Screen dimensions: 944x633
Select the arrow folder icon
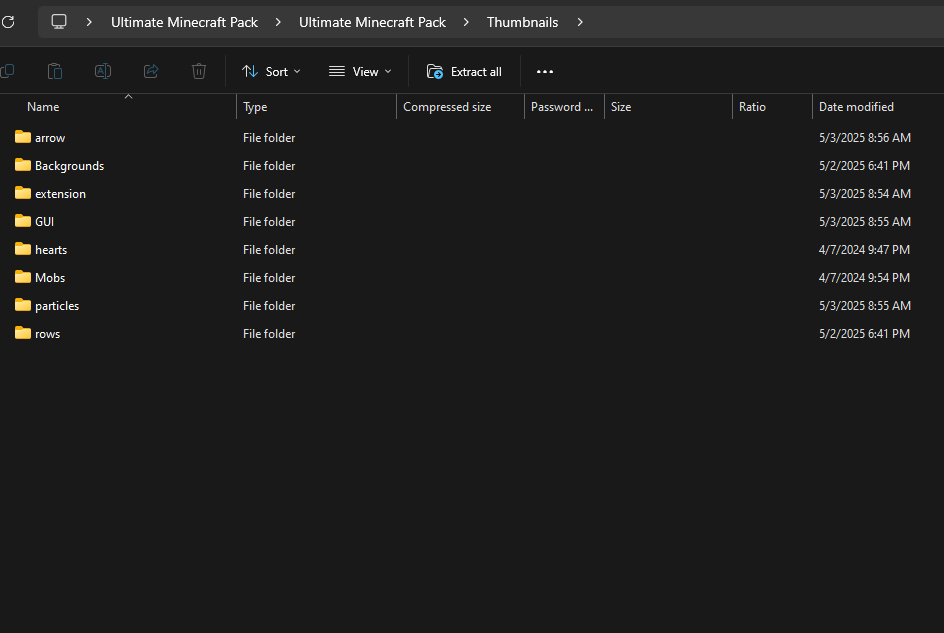23,137
